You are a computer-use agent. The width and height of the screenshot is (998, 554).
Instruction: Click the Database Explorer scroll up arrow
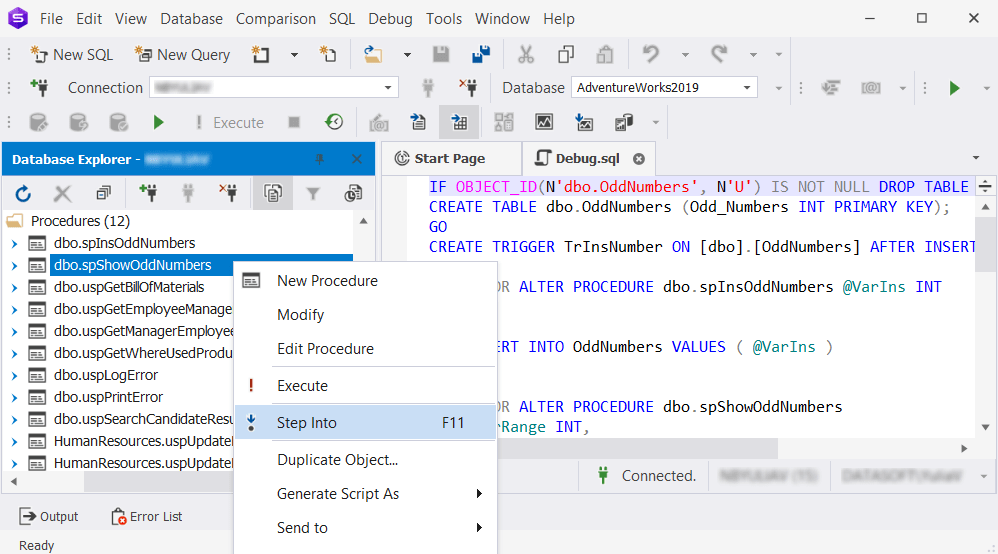363,221
